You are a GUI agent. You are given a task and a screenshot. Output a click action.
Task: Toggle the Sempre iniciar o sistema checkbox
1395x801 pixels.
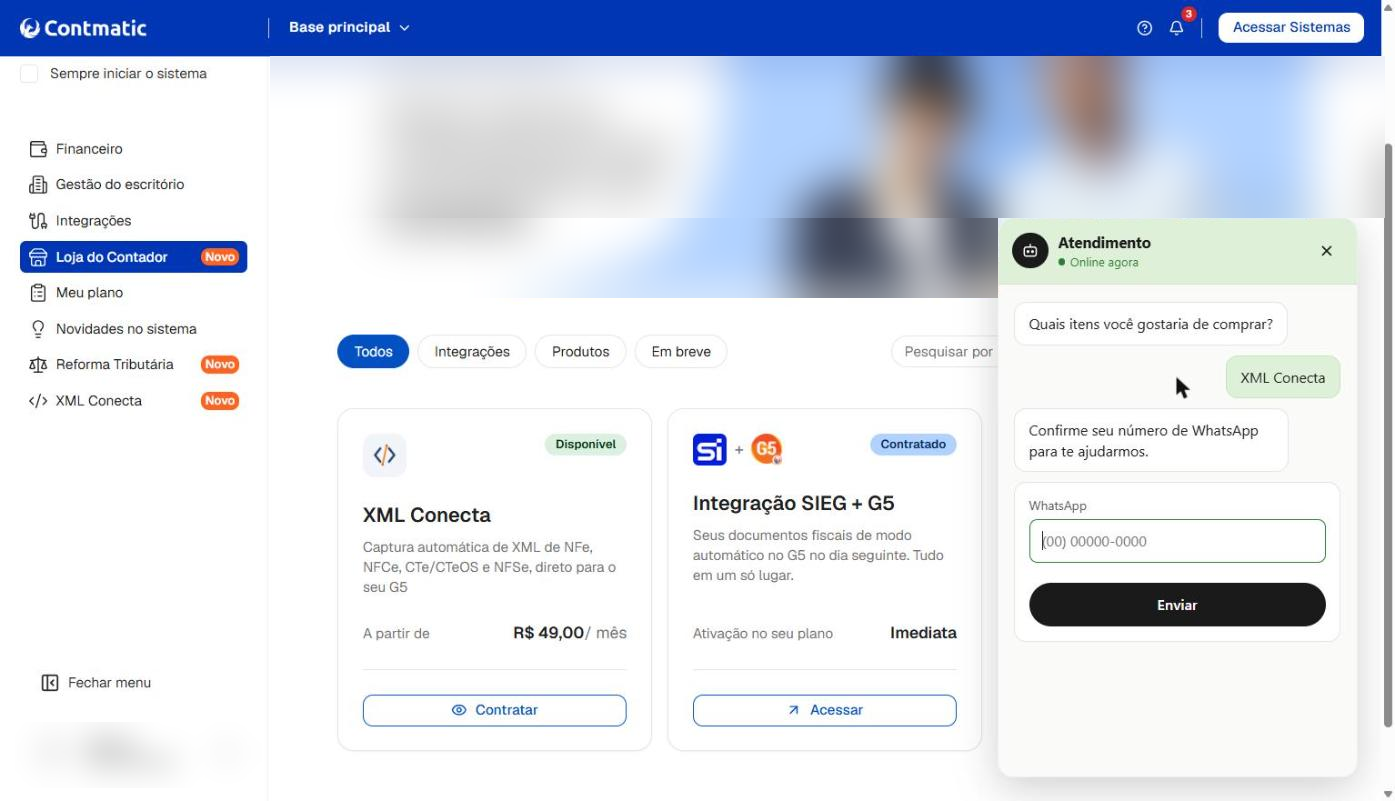point(29,74)
